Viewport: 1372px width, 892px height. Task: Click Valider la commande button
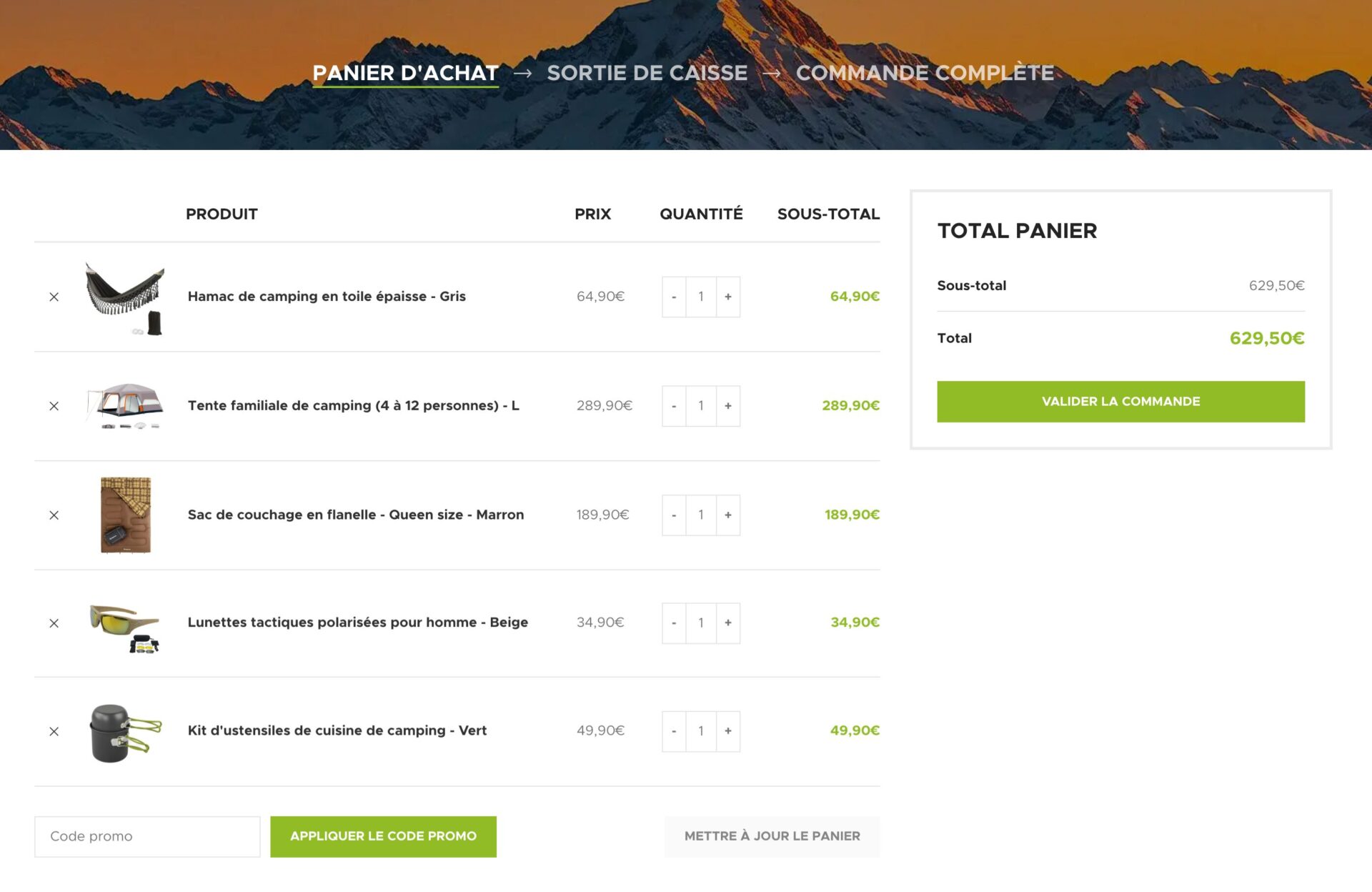[x=1120, y=402]
